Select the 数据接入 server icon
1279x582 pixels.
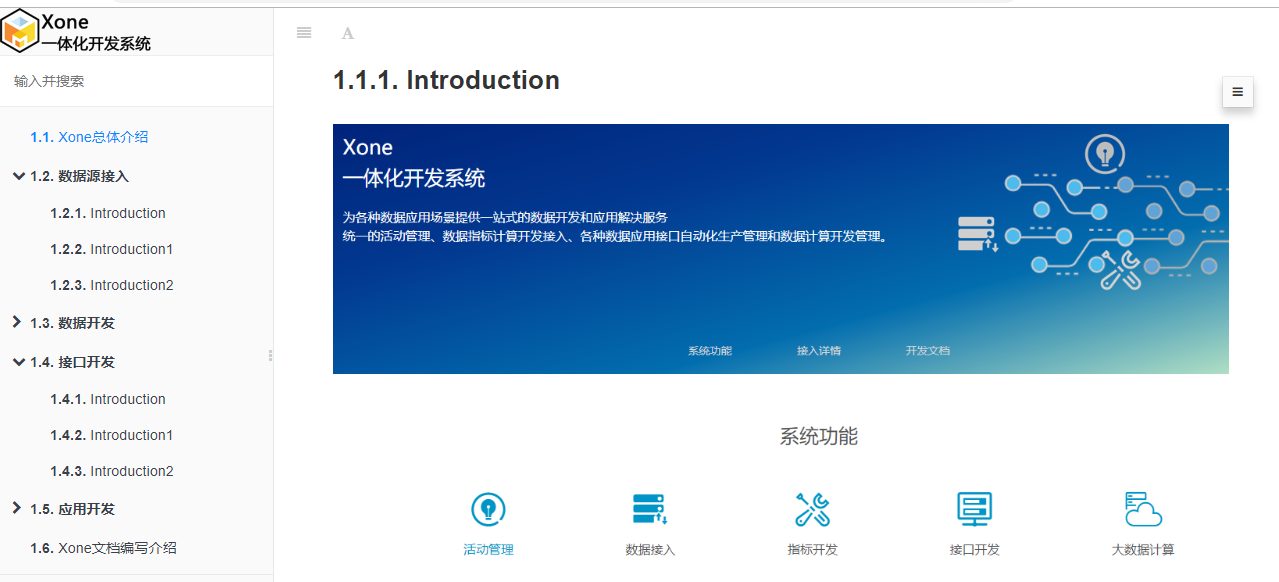tap(650, 510)
